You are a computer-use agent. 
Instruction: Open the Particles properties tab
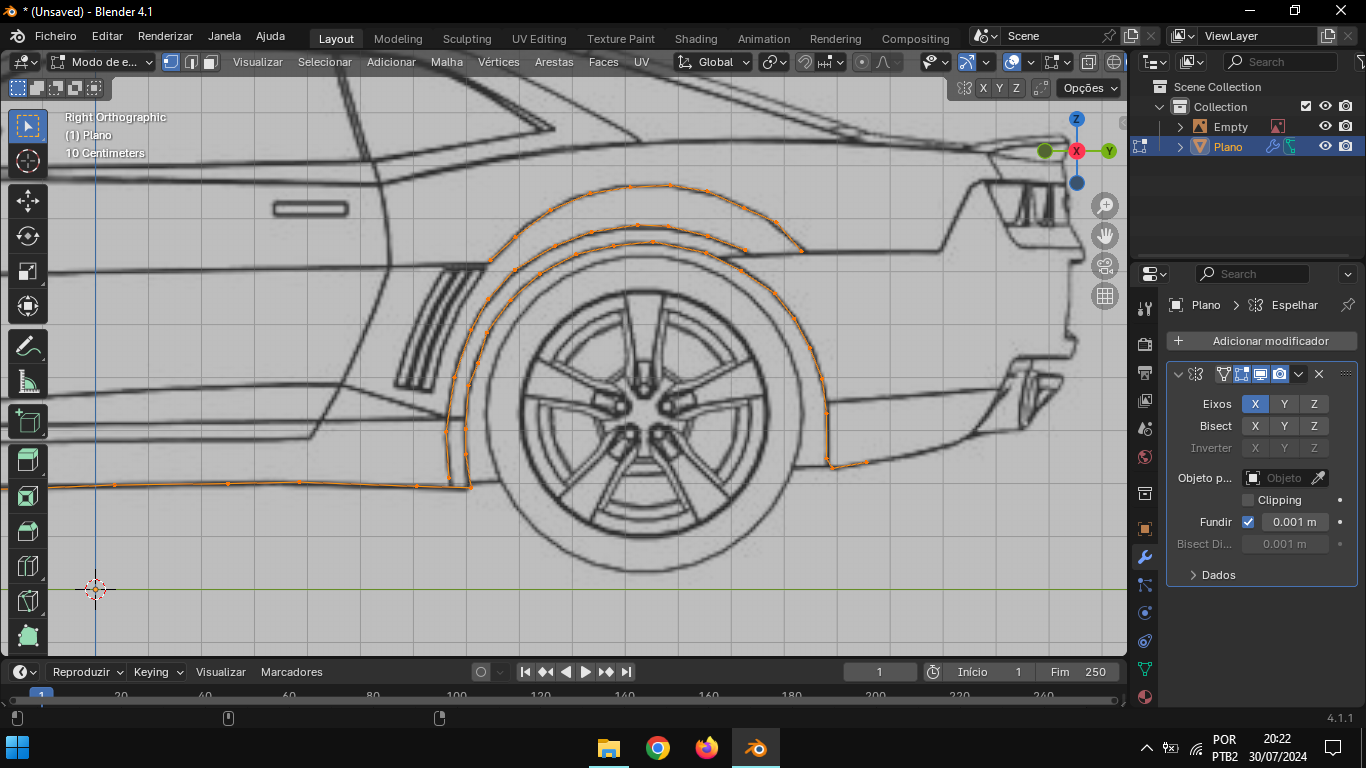[1145, 585]
